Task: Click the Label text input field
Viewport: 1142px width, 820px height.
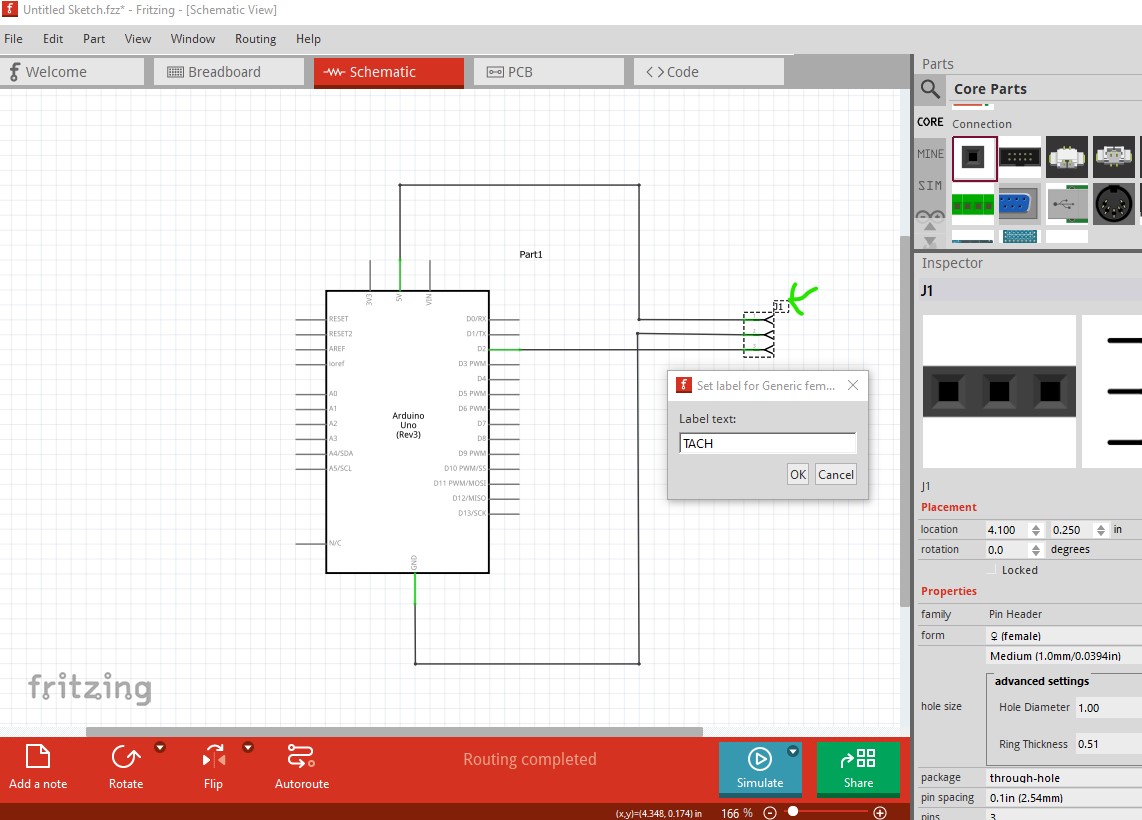Action: coord(768,443)
